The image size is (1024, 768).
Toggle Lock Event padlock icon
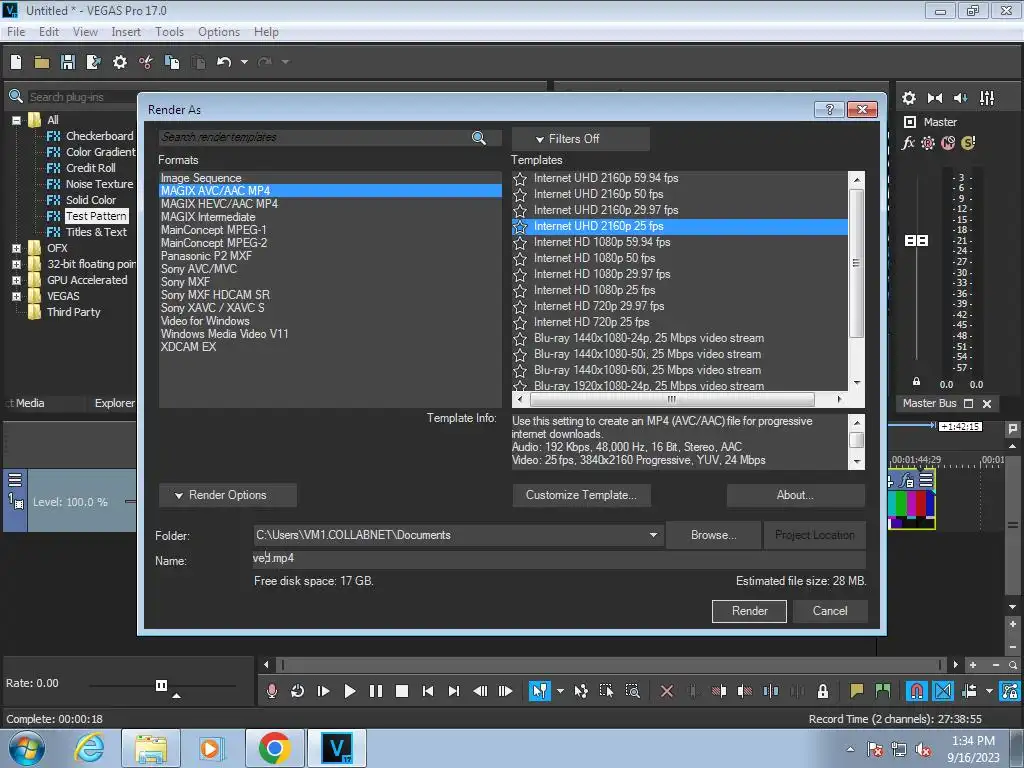823,691
